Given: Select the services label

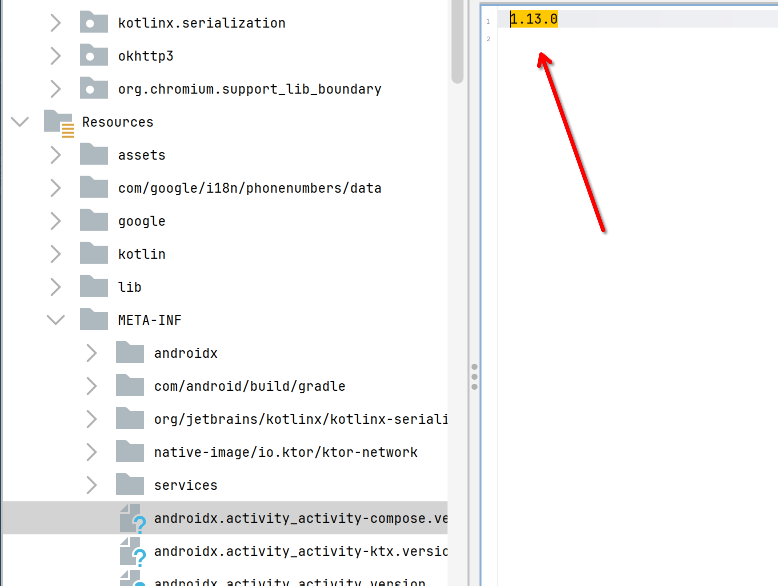Looking at the screenshot, I should pyautogui.click(x=186, y=485).
